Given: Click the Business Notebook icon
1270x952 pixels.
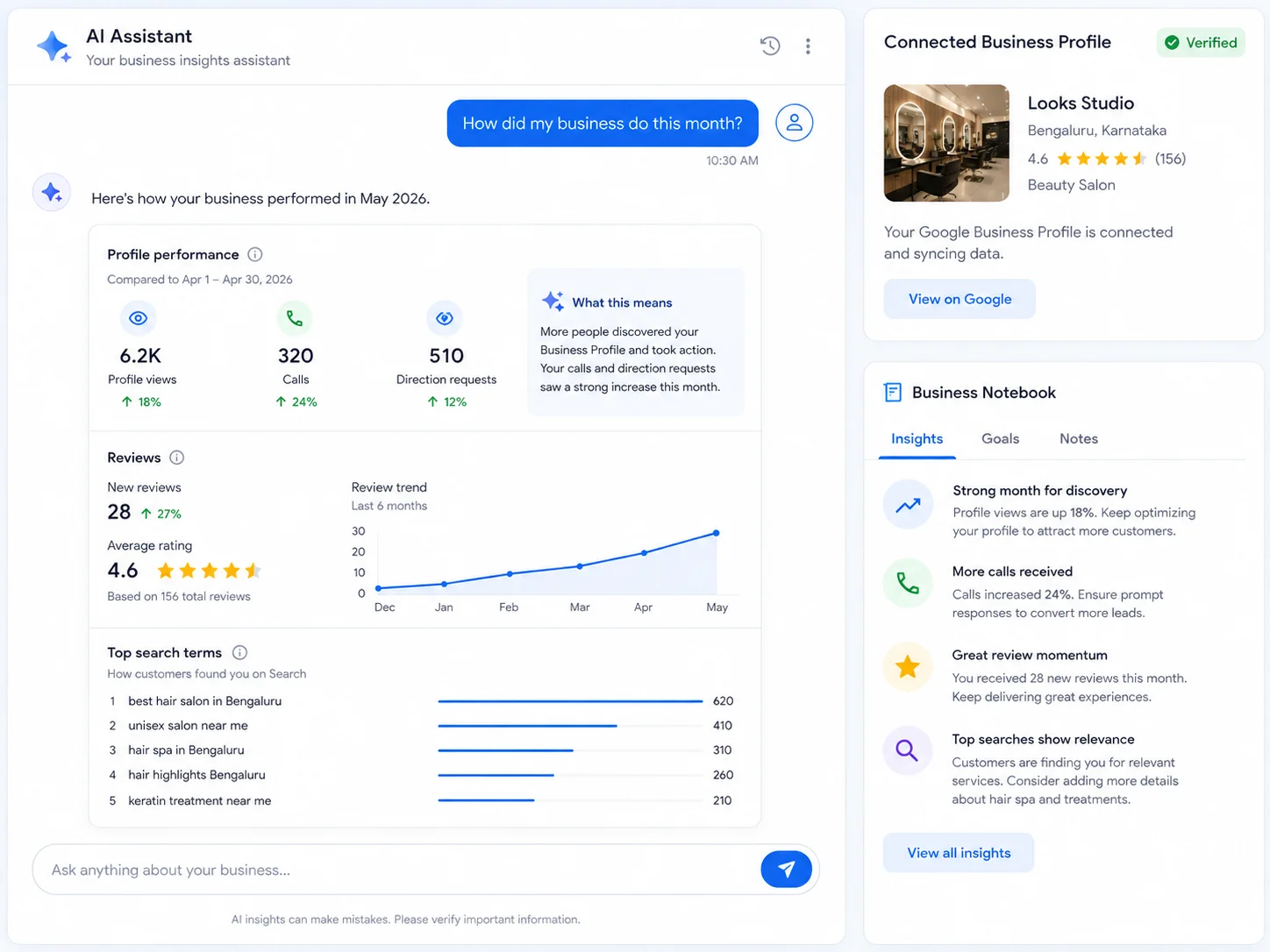Looking at the screenshot, I should [893, 392].
